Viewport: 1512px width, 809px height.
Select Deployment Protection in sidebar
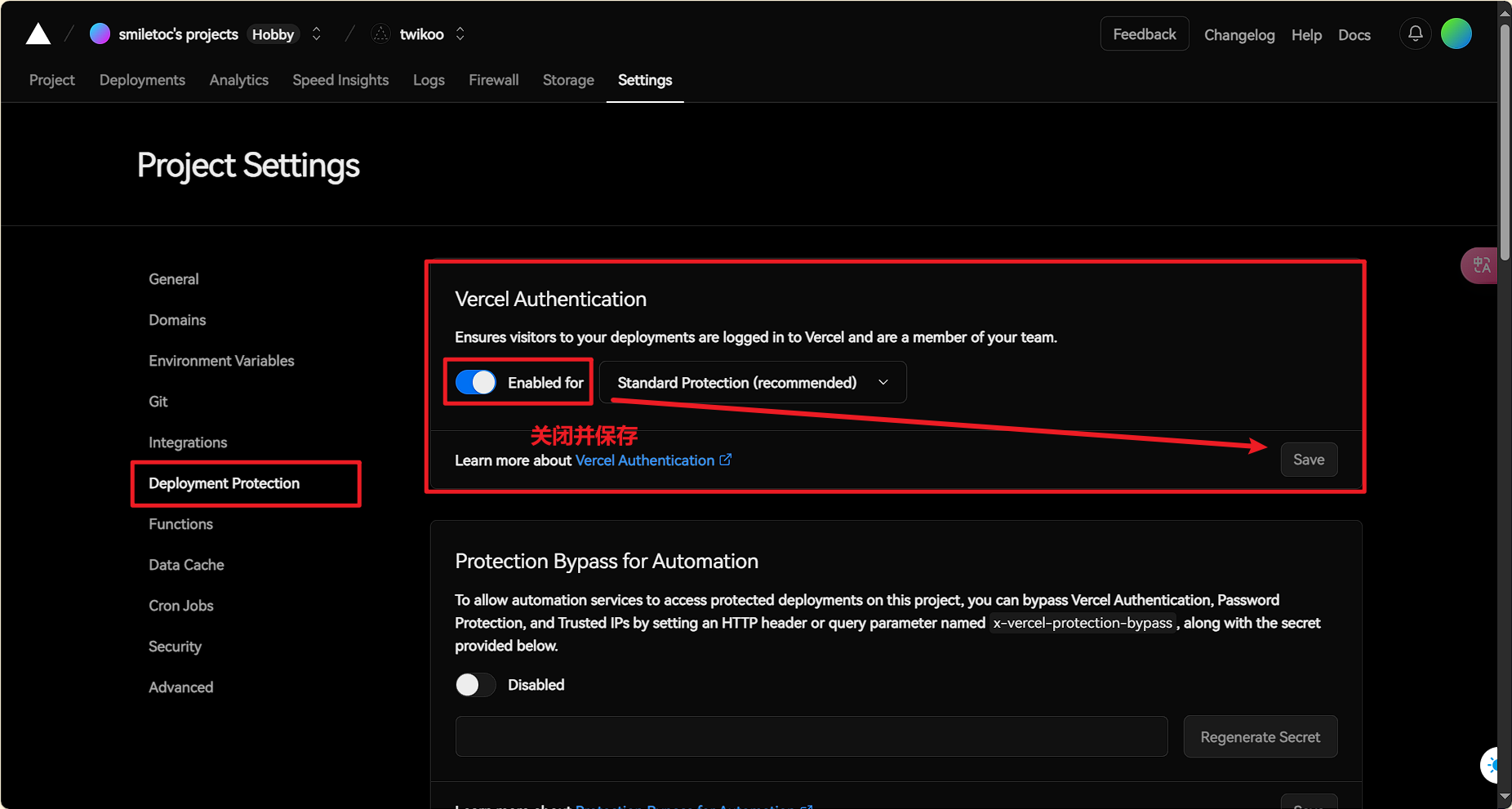coord(224,482)
